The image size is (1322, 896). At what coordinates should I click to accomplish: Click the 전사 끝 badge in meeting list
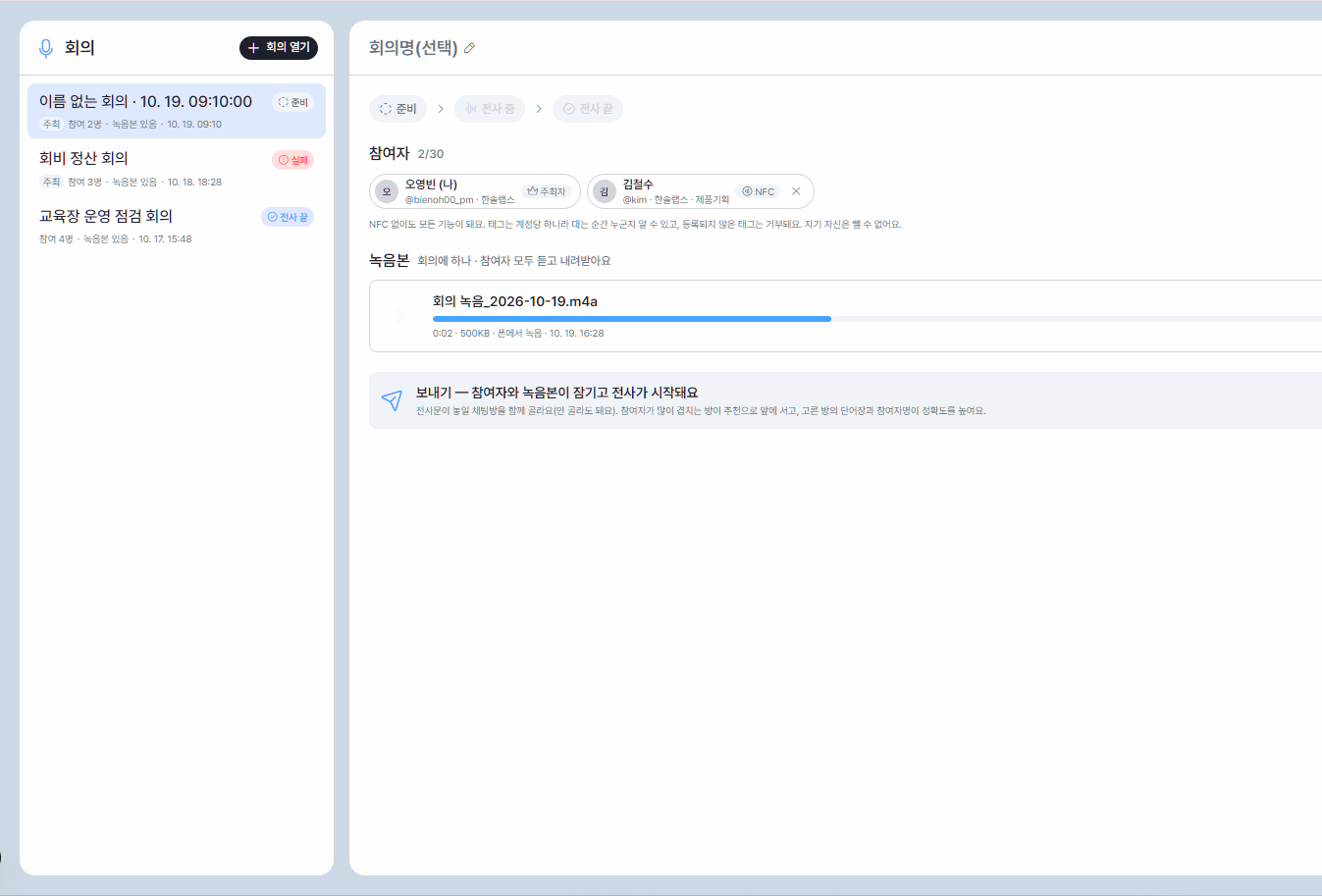[288, 217]
